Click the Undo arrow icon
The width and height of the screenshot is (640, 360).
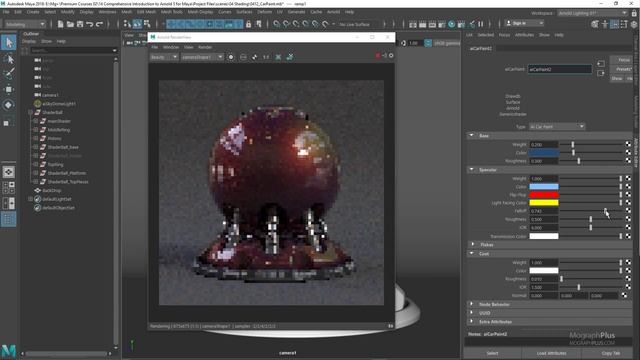tap(90, 24)
